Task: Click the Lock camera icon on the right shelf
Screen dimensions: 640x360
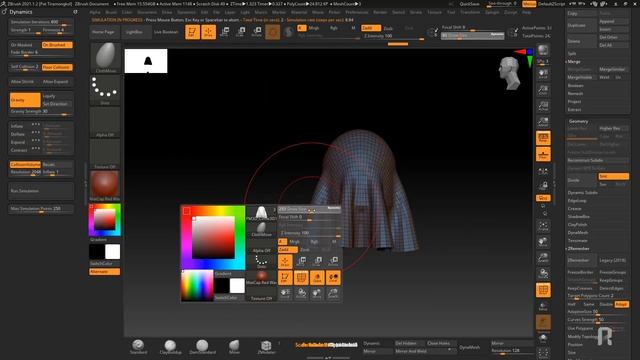Action: click(x=543, y=186)
